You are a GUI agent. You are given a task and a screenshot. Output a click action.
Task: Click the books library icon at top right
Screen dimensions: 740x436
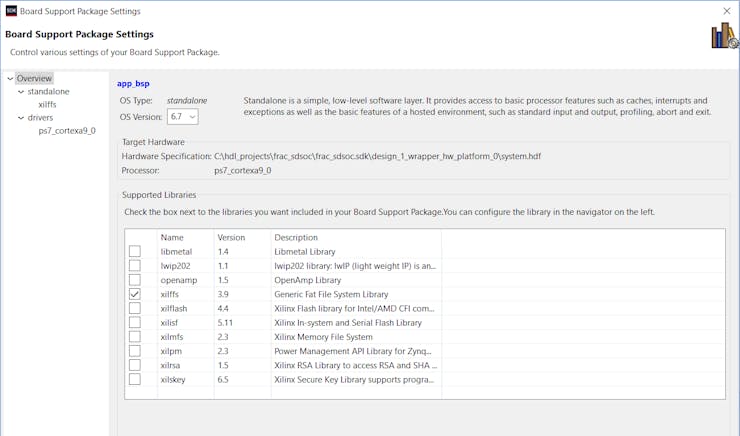(x=724, y=36)
